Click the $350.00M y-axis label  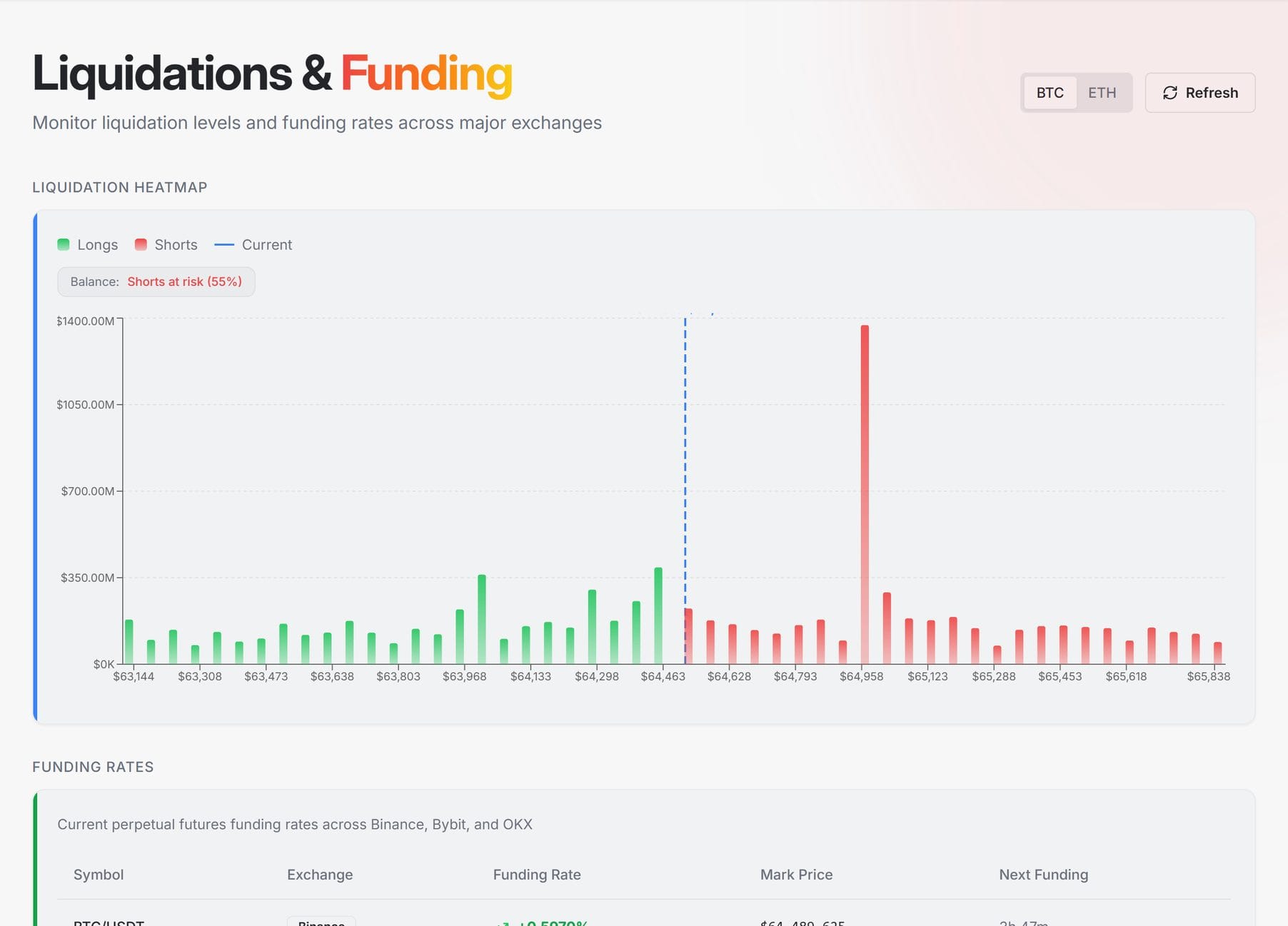(x=88, y=578)
